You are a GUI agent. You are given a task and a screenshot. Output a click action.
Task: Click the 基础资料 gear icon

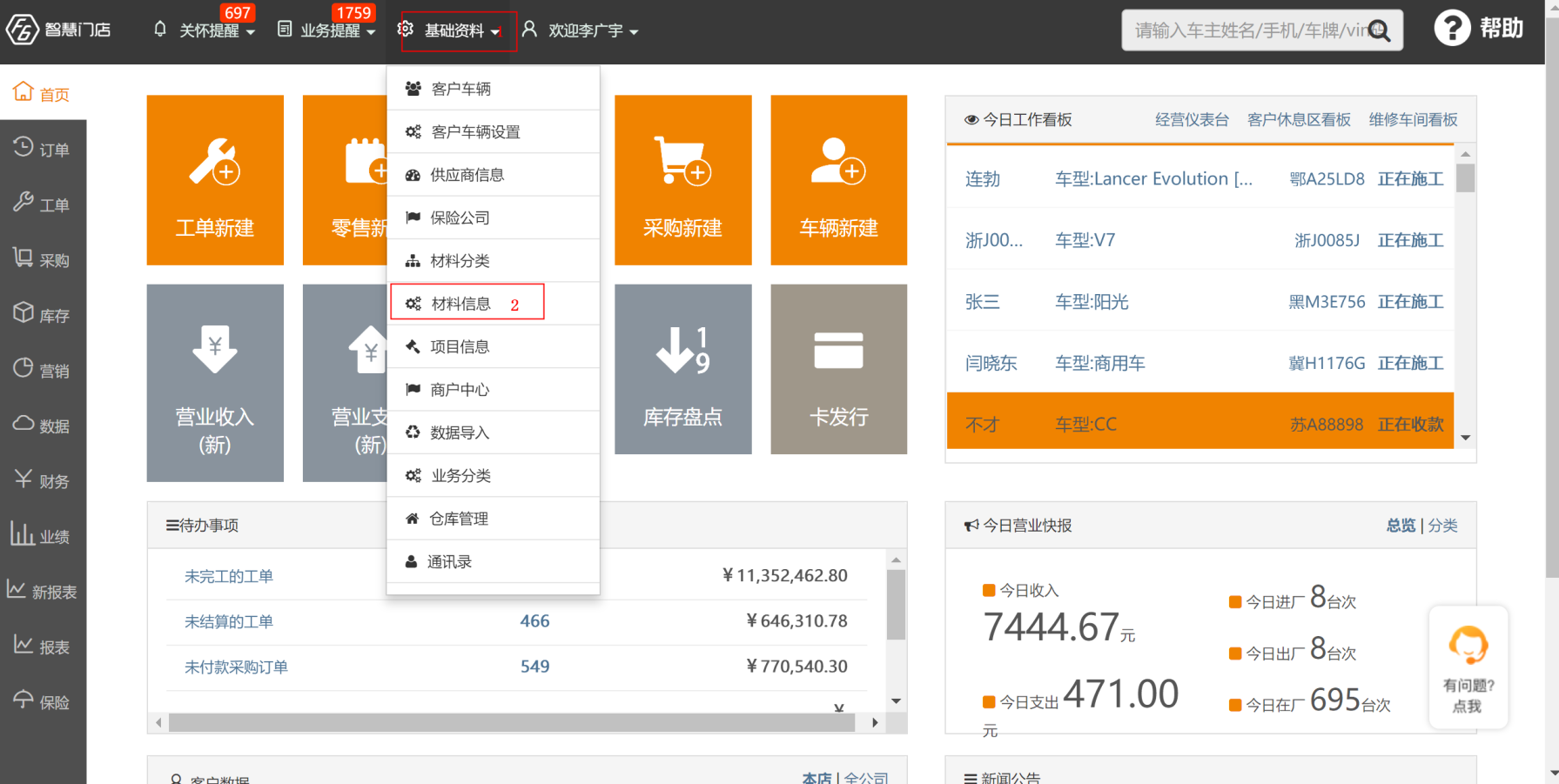(x=406, y=30)
